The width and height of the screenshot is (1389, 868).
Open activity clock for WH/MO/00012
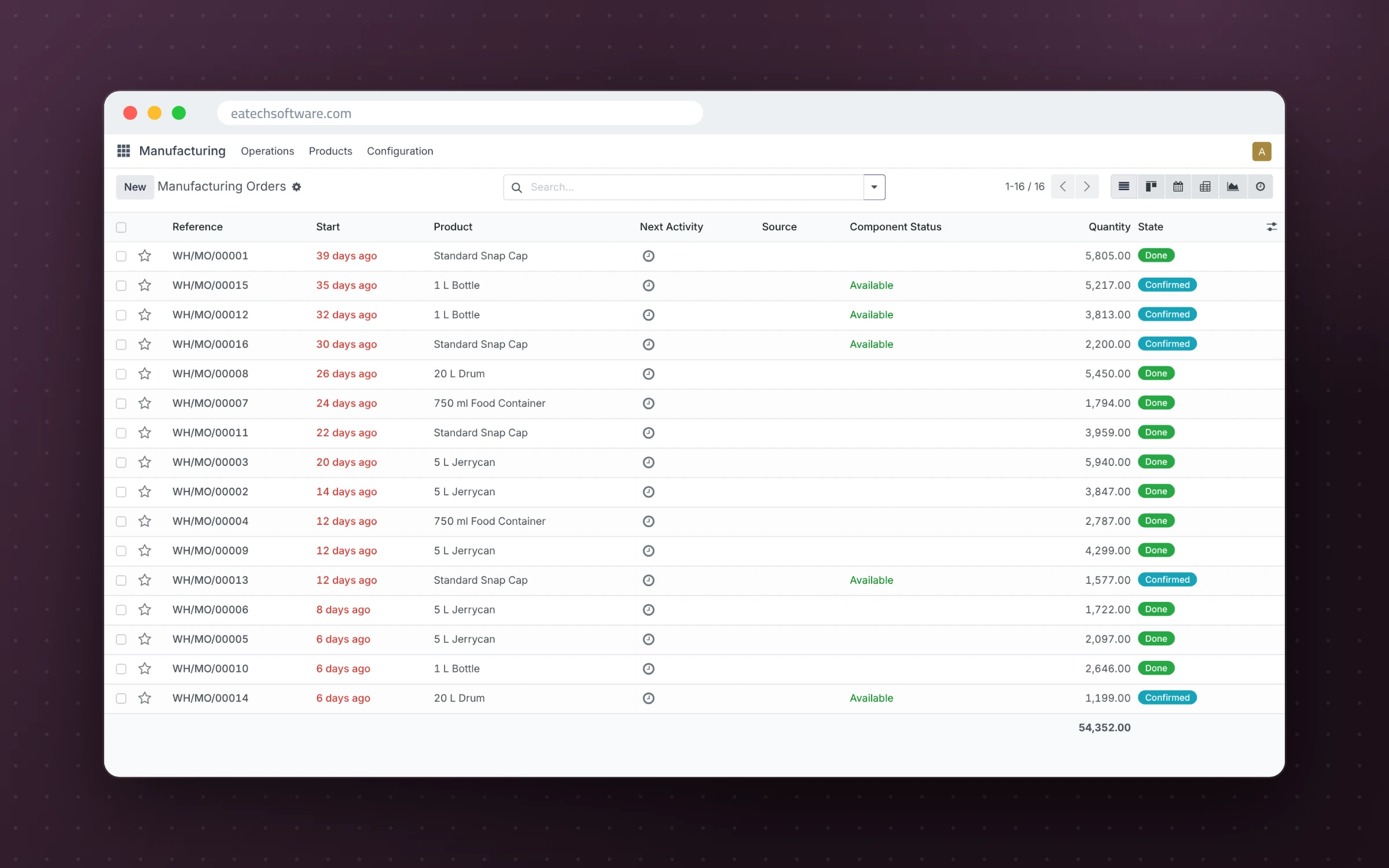(649, 315)
